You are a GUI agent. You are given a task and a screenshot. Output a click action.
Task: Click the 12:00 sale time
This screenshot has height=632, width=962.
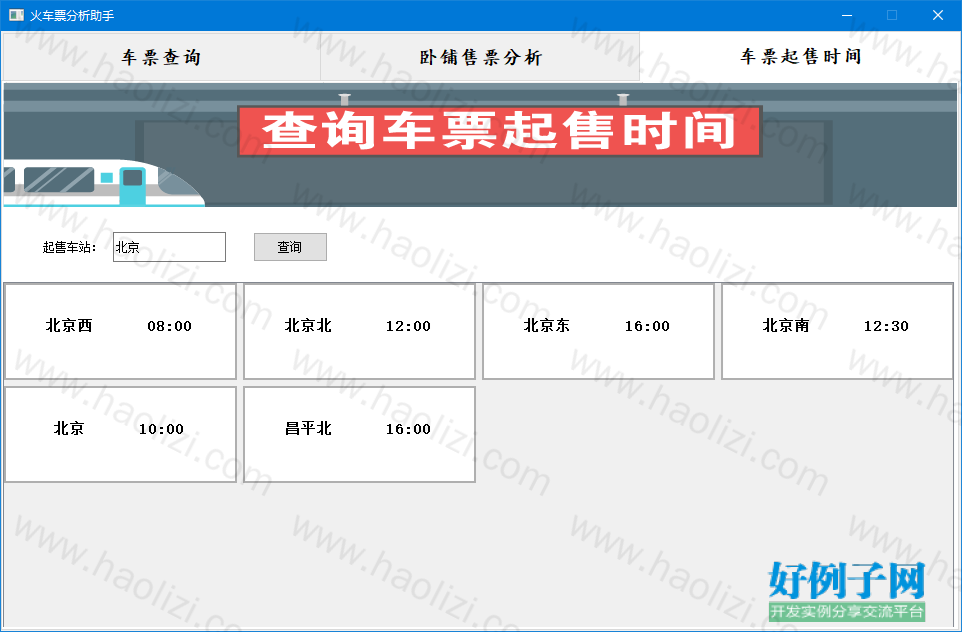tap(408, 326)
